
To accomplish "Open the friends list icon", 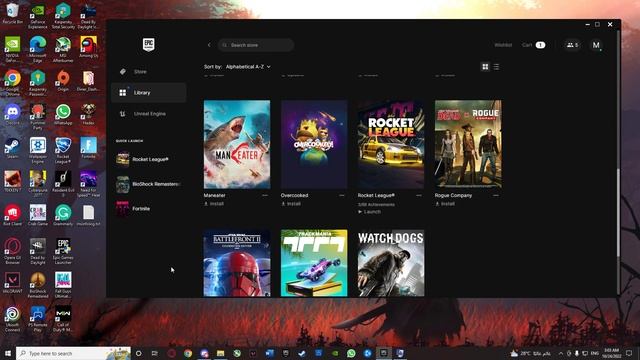I will pyautogui.click(x=572, y=45).
